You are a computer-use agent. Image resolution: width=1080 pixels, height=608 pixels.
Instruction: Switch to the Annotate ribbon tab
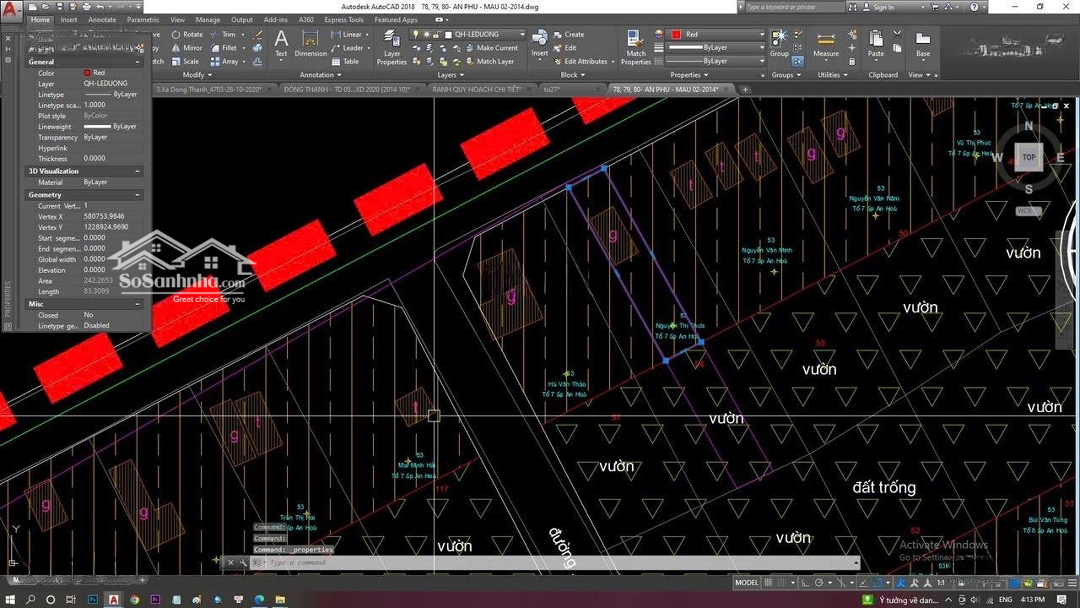(x=102, y=19)
